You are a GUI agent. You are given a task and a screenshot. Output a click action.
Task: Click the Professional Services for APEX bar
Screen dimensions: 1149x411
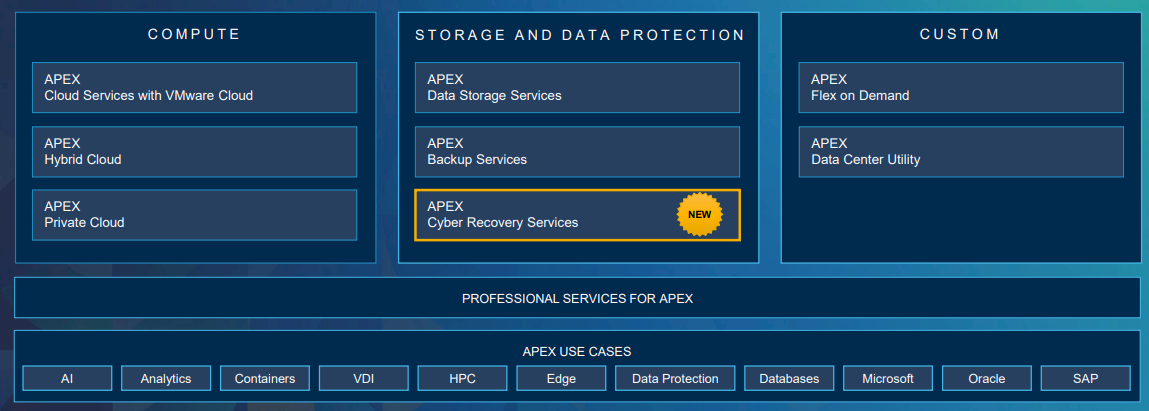577,297
